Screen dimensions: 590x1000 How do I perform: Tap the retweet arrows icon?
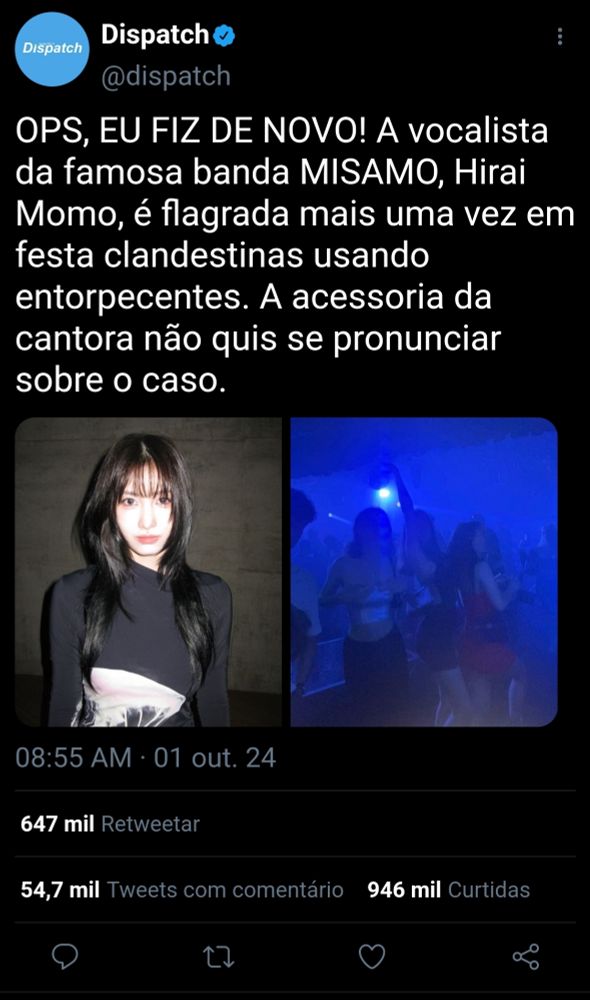(218, 957)
